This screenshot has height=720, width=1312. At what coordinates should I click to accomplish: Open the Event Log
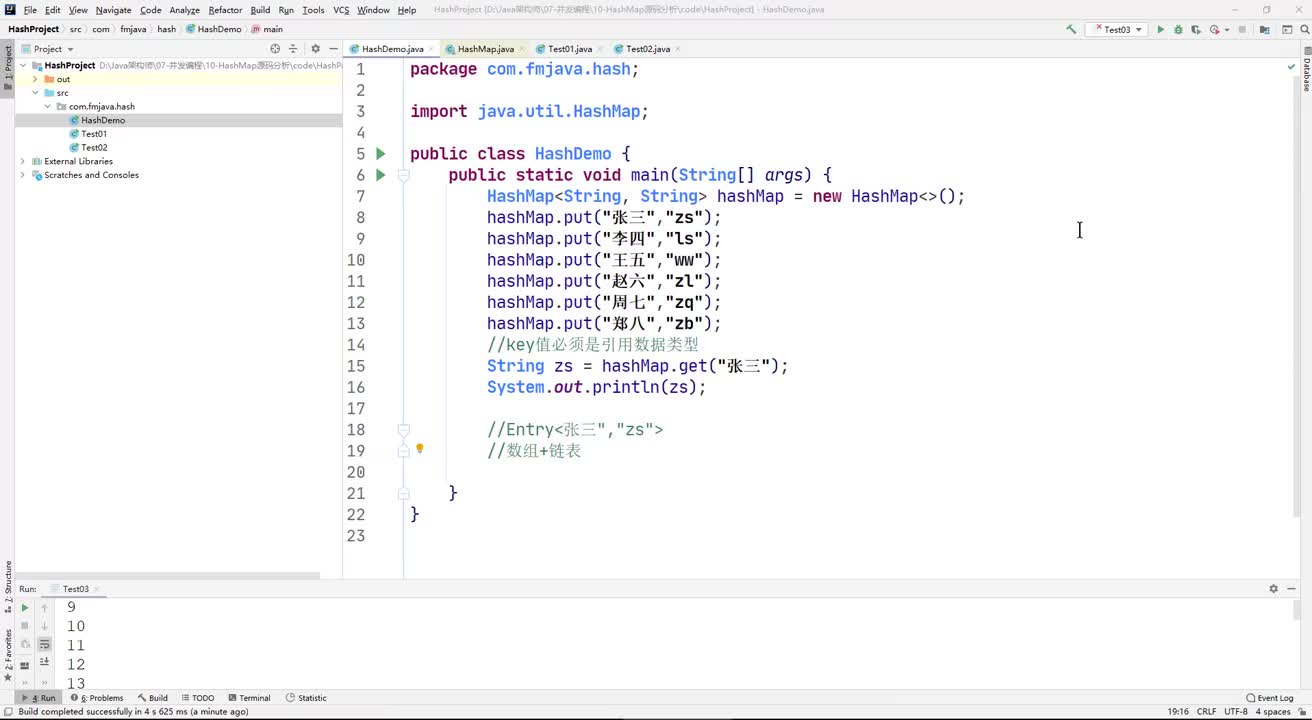[x=1270, y=698]
